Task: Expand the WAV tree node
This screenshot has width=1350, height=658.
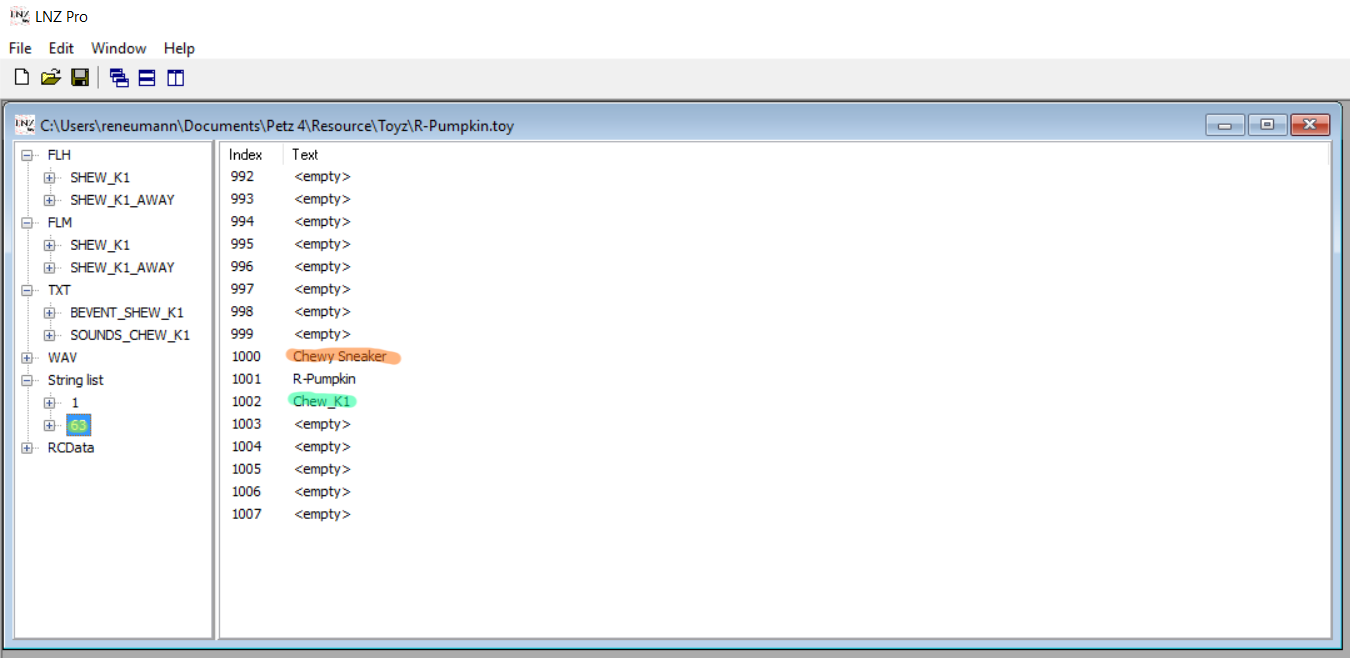Action: click(27, 357)
